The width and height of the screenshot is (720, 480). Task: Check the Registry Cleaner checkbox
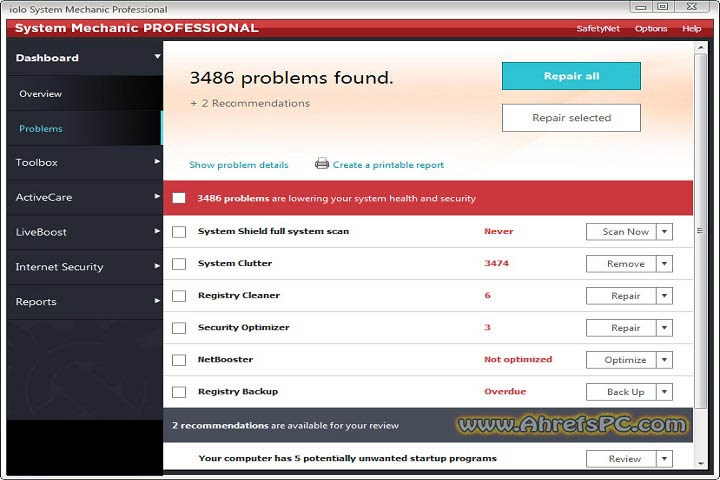pos(179,296)
